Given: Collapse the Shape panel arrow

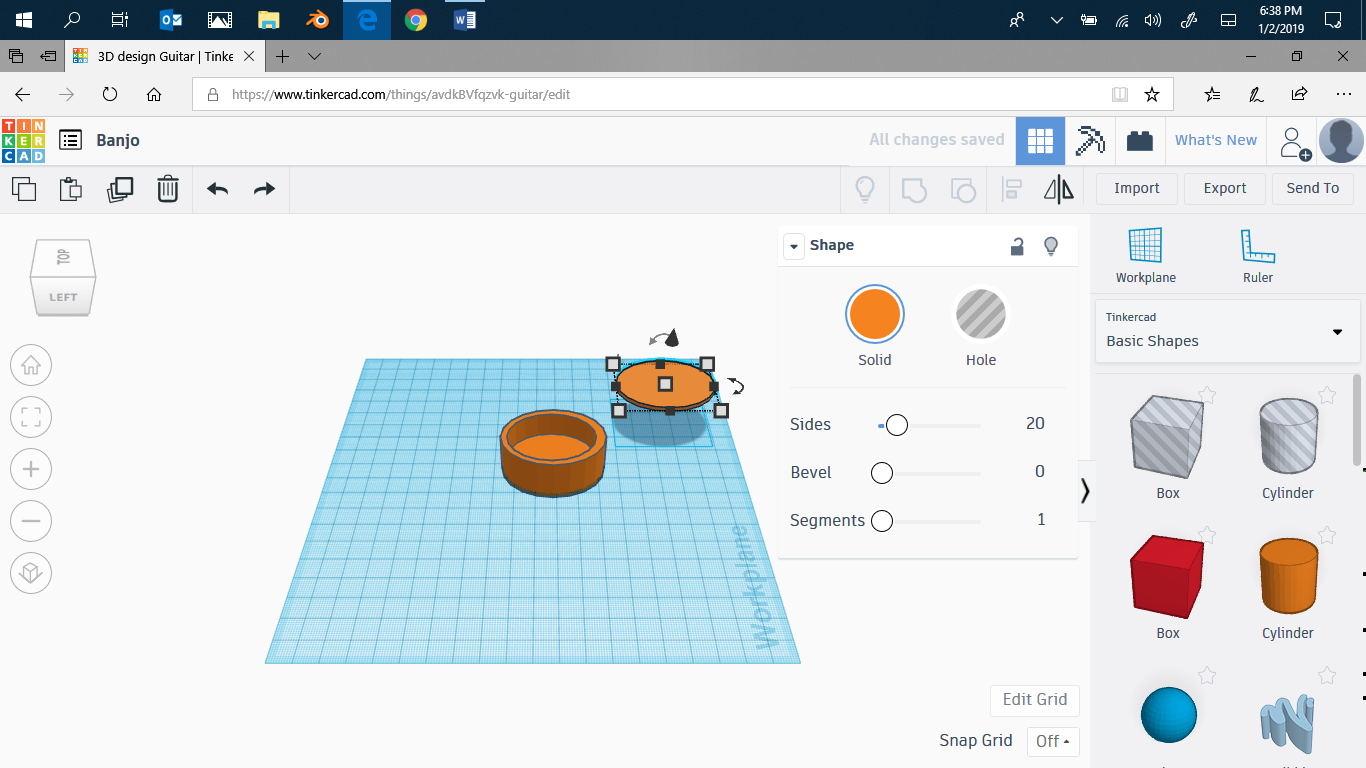Looking at the screenshot, I should 794,246.
